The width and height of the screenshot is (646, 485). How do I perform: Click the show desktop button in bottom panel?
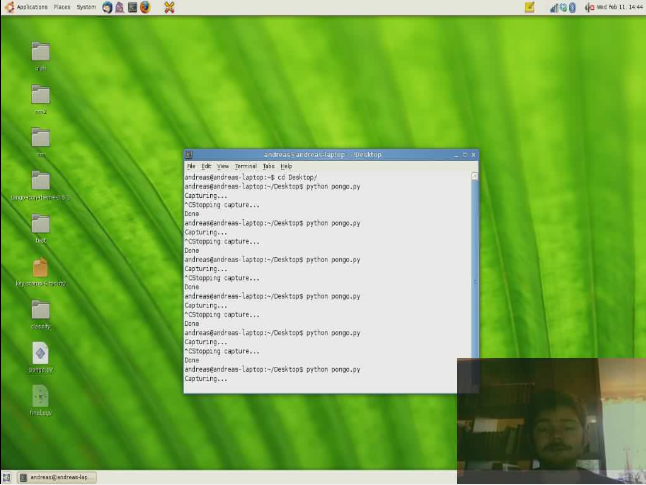7,478
